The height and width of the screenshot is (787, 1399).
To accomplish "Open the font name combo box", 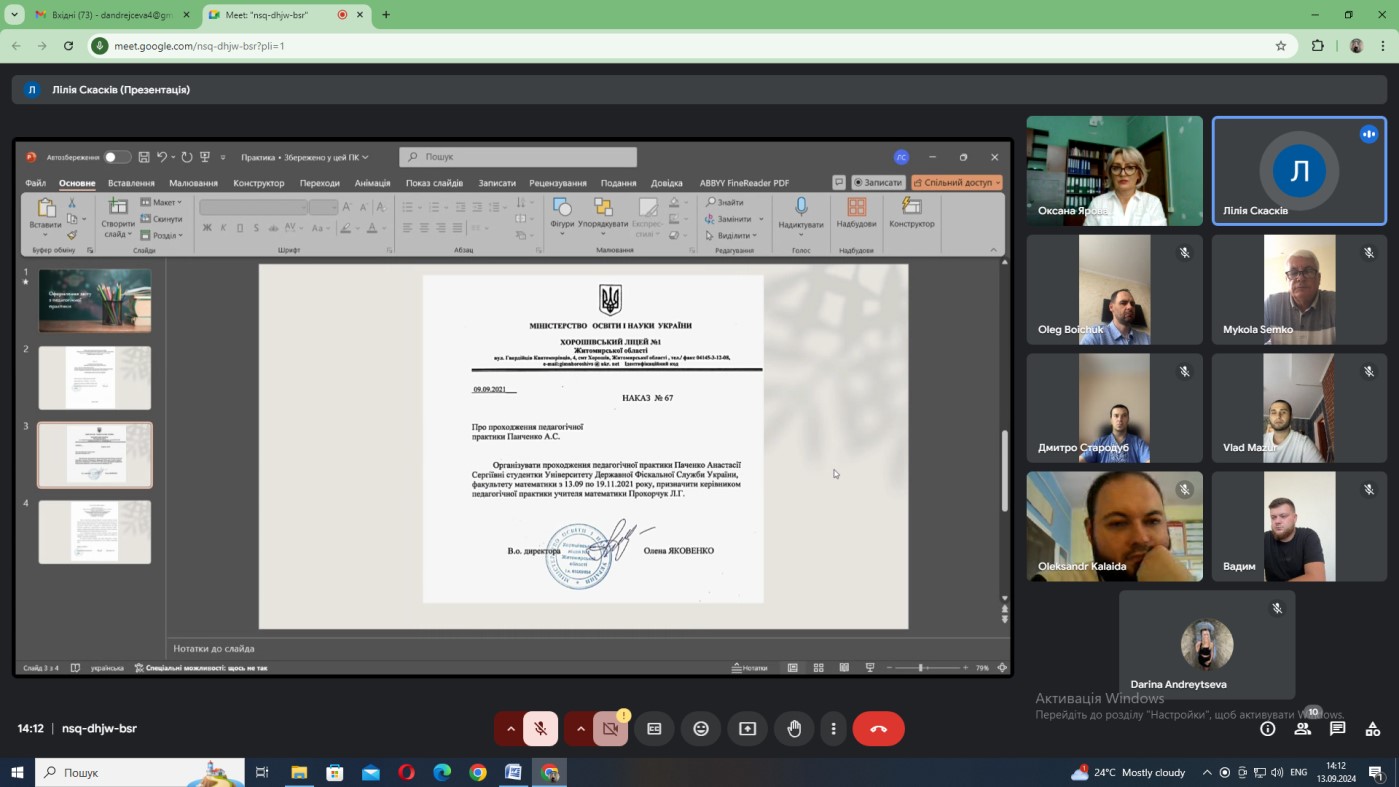I will point(253,207).
